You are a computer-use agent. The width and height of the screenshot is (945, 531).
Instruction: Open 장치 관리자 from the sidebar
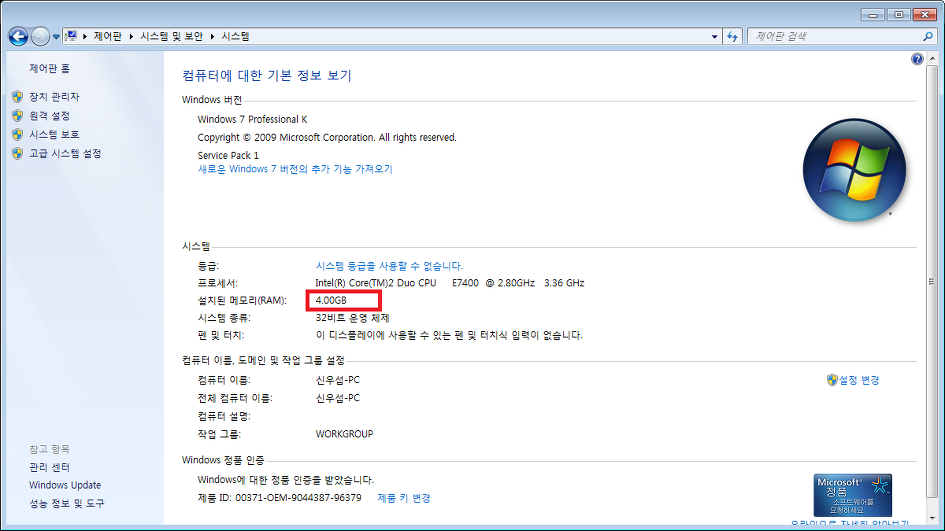pos(54,96)
